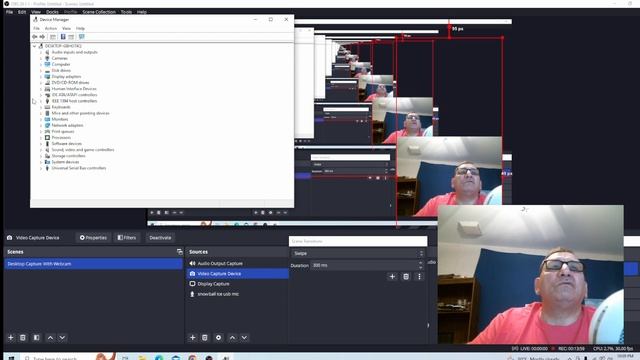Open the Device Manager Action menu
640x360 pixels.
tap(51, 29)
